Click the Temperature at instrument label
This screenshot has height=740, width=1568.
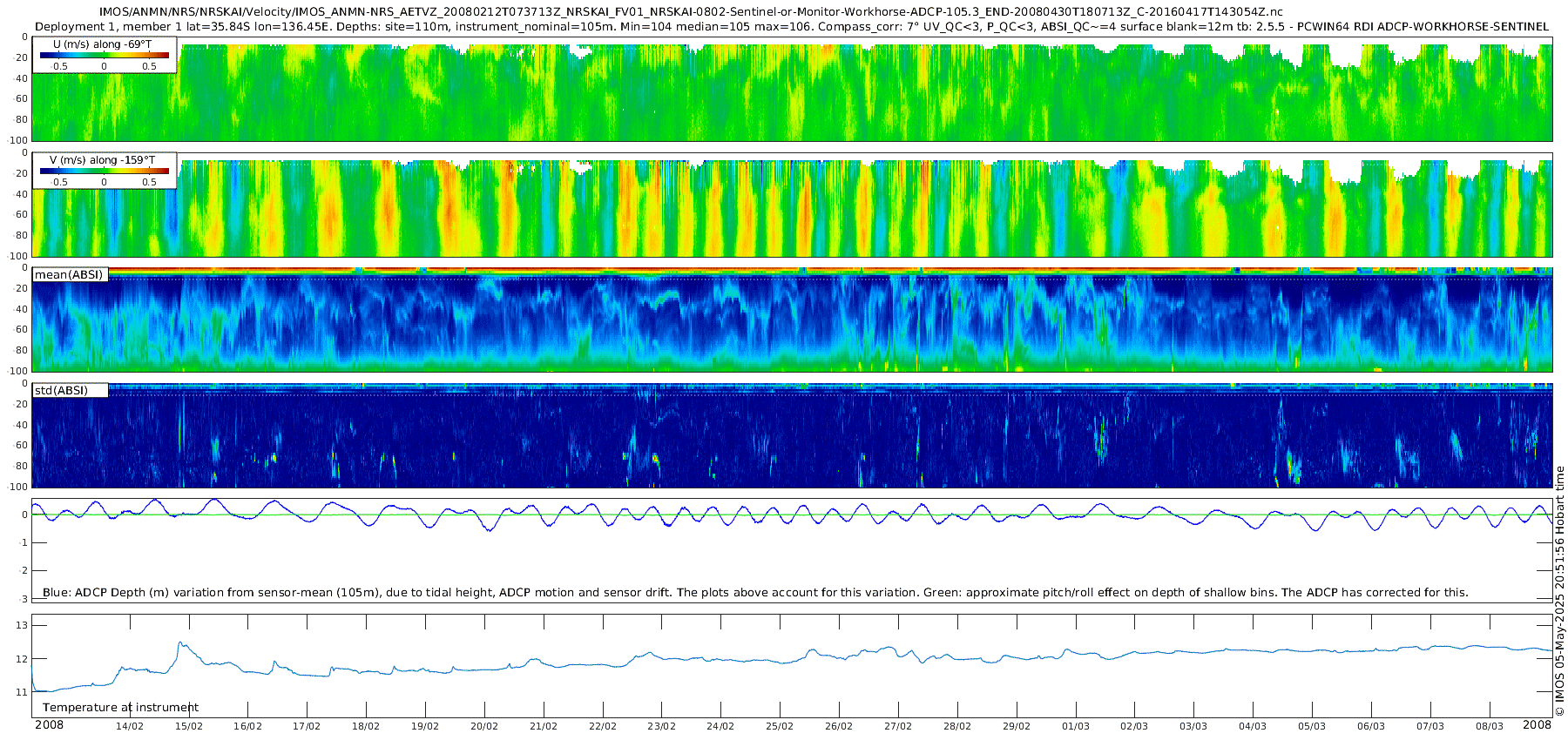tap(120, 708)
